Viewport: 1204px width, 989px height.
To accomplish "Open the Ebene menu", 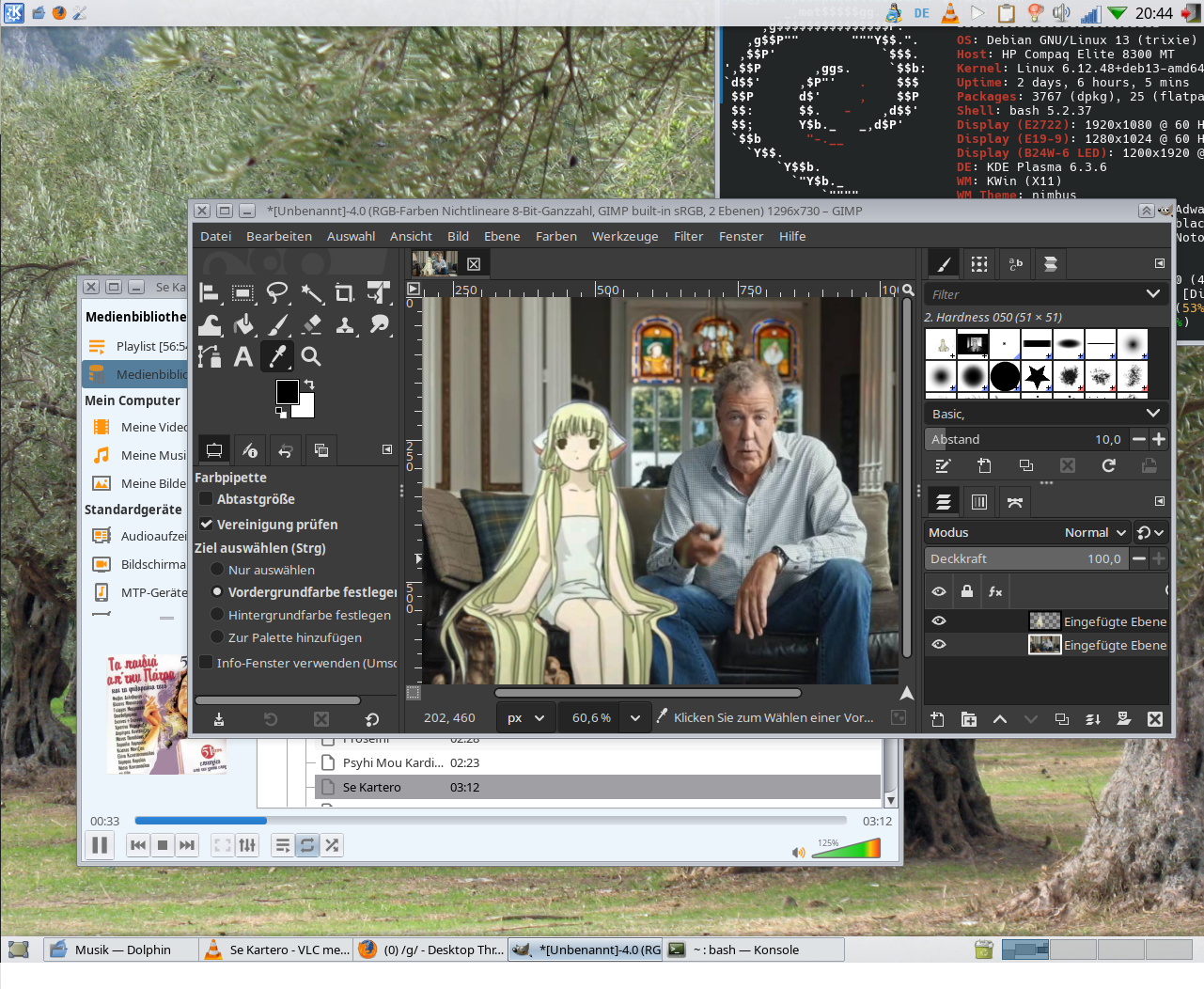I will (502, 236).
